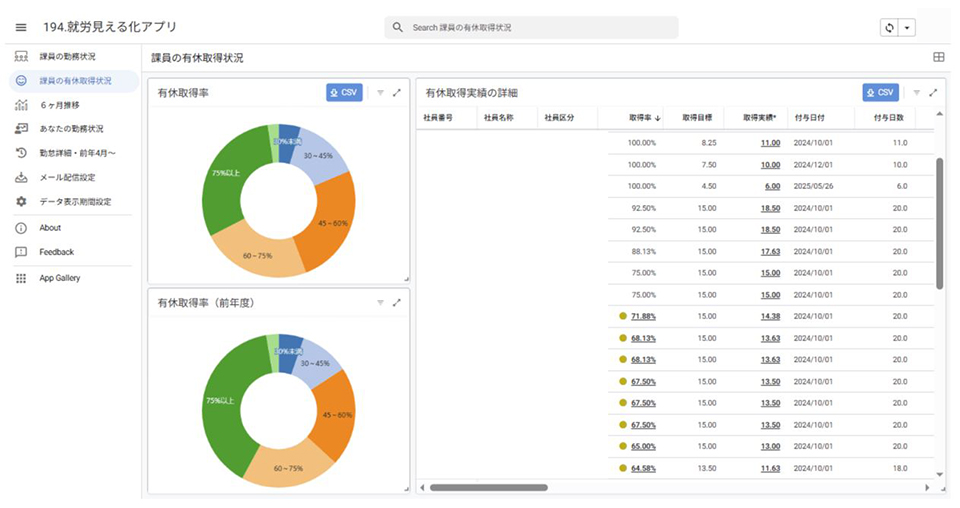Download CSV of 有休取得率 chart
960x508 pixels.
[344, 93]
